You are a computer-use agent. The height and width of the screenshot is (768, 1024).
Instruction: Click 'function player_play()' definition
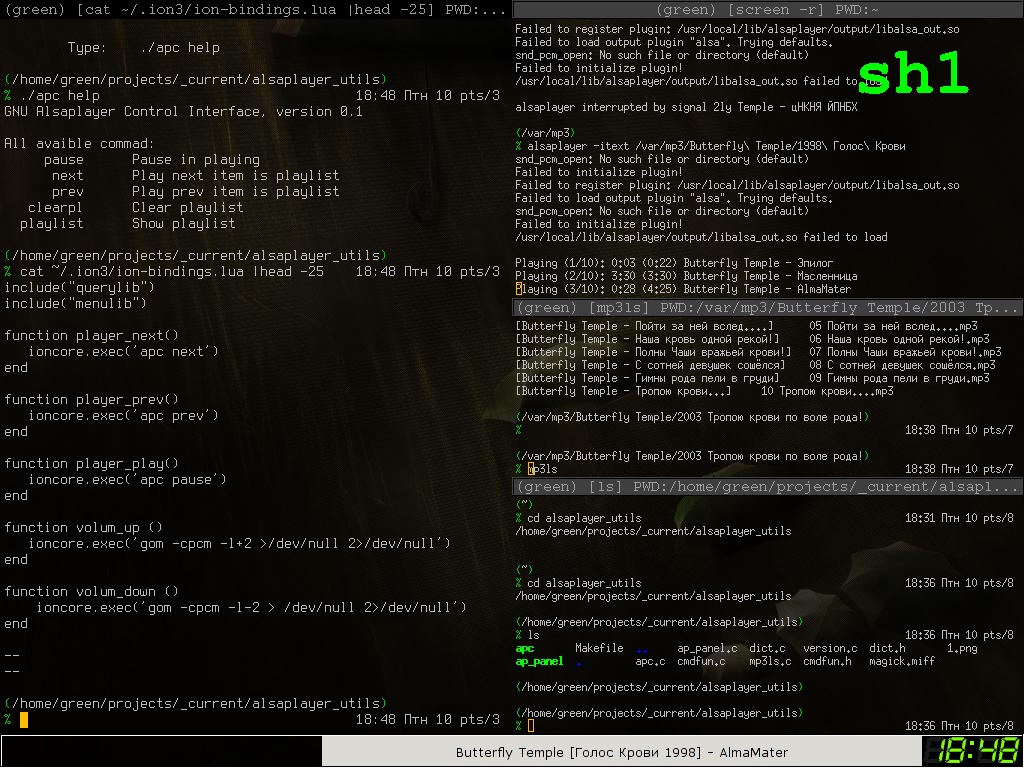pyautogui.click(x=91, y=463)
